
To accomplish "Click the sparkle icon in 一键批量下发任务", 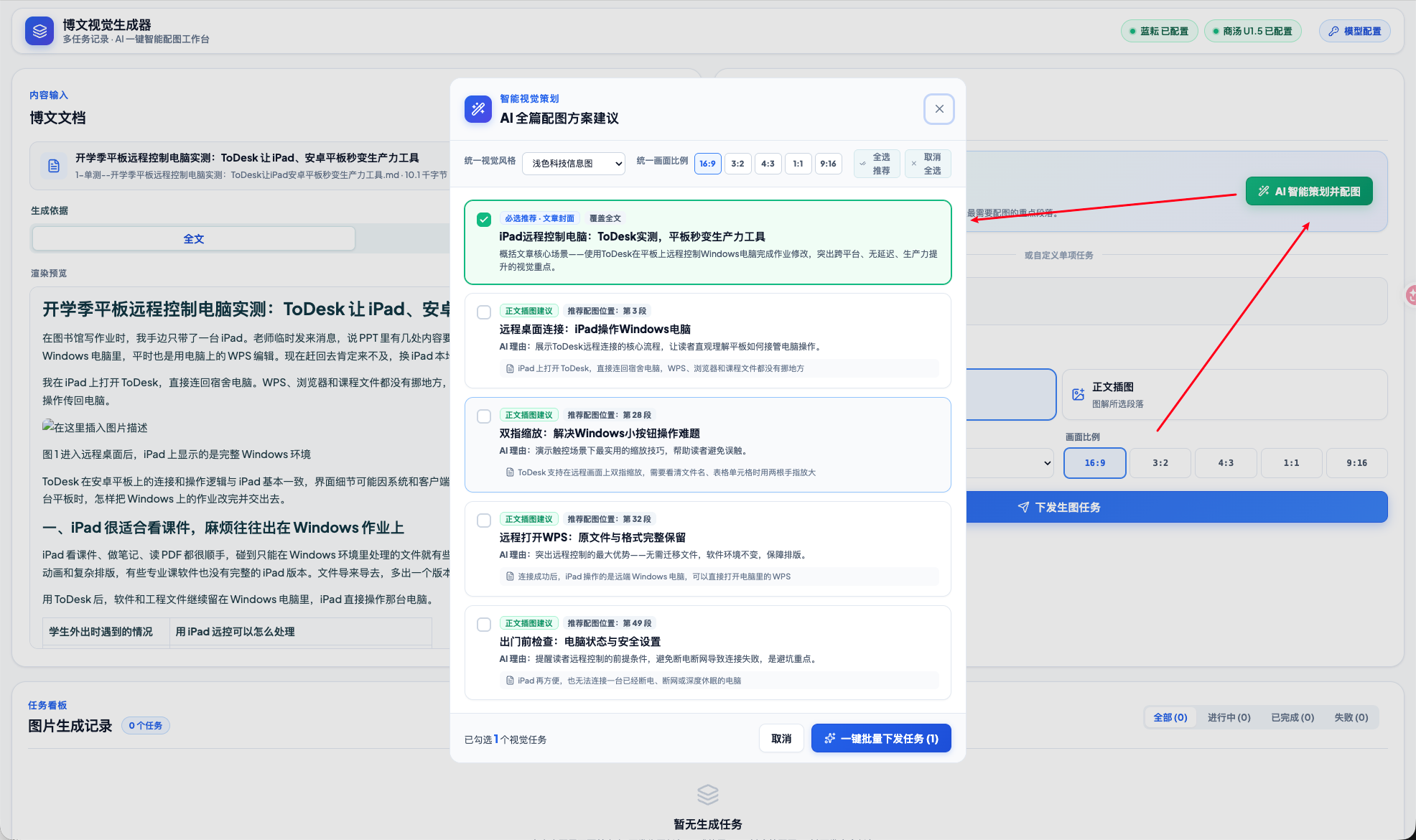I will (x=830, y=738).
